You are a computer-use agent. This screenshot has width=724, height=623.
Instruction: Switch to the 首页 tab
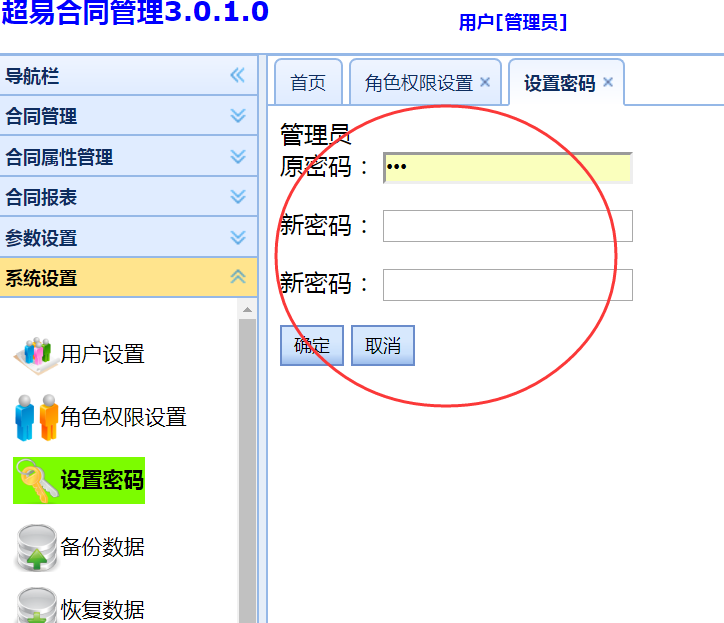tap(308, 83)
